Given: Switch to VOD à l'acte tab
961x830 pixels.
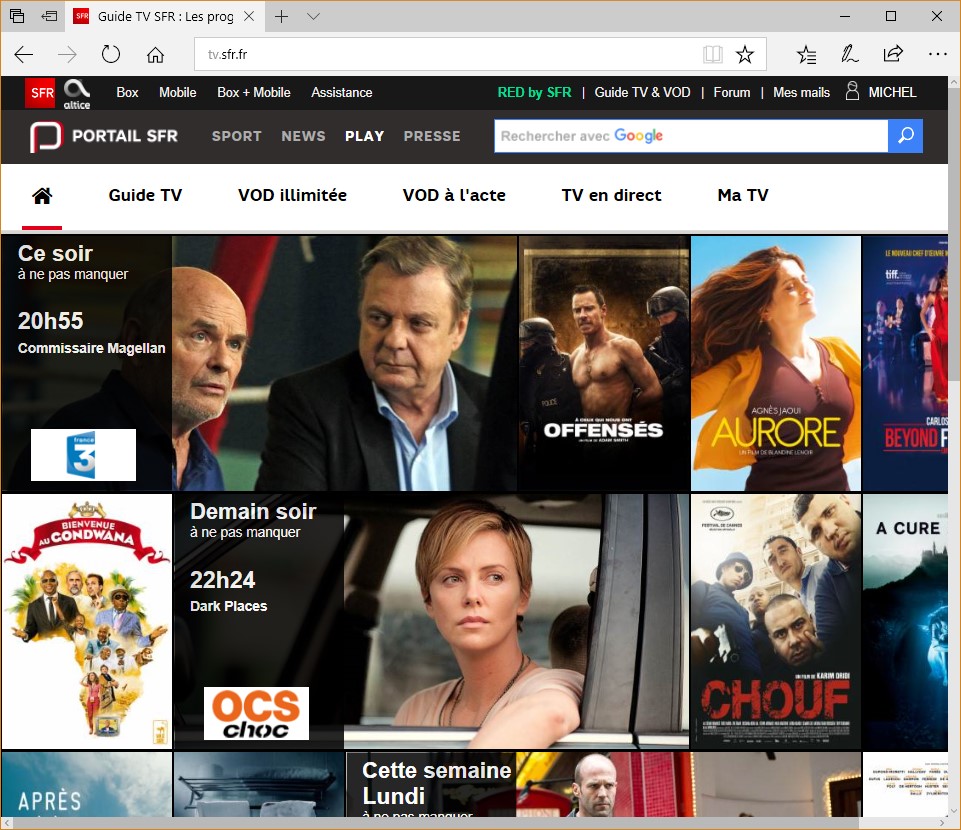Looking at the screenshot, I should [x=454, y=196].
